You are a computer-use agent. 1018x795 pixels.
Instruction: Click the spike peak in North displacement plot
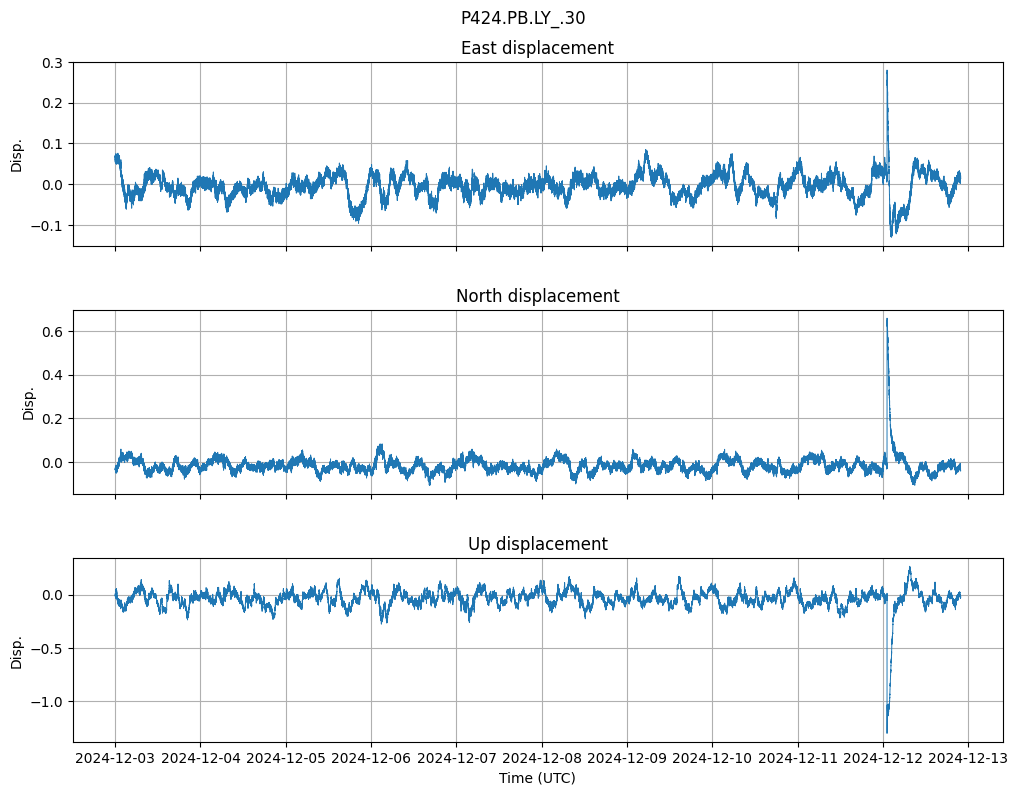[x=887, y=320]
